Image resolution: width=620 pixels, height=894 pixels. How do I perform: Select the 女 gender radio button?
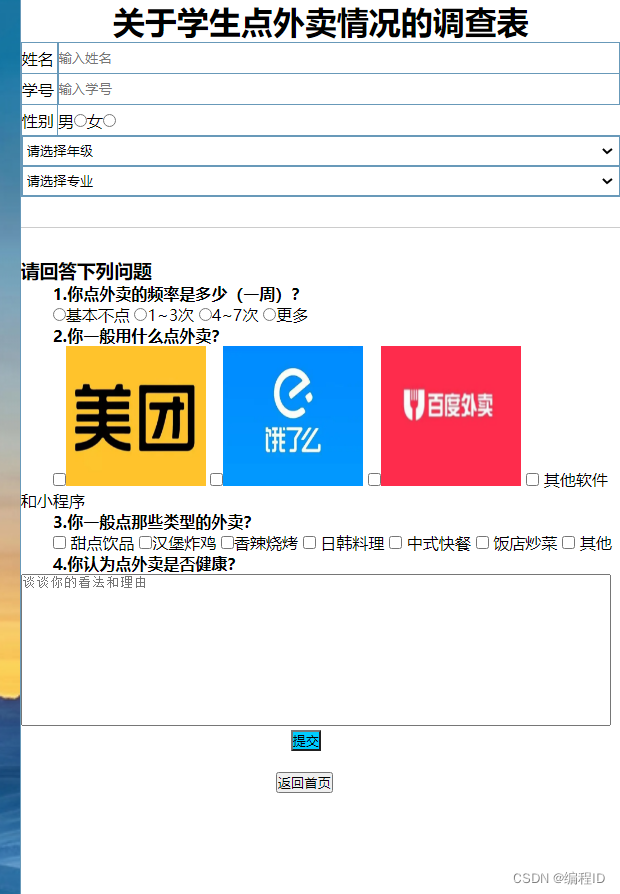point(110,121)
